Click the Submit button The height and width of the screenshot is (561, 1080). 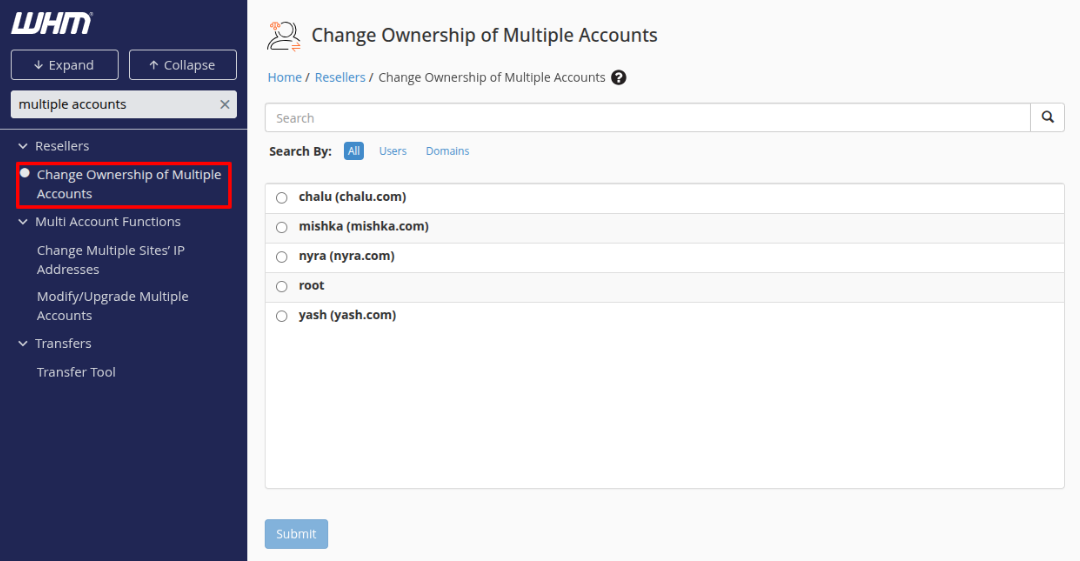click(296, 534)
